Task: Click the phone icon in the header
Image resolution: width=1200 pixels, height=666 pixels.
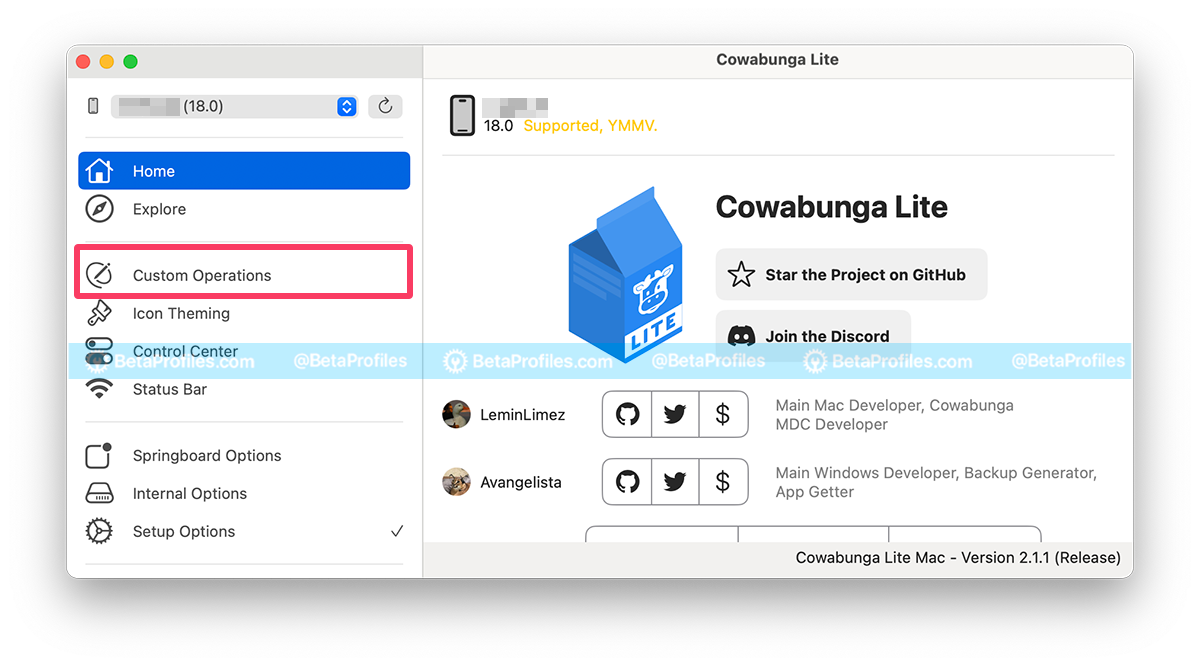Action: point(462,115)
